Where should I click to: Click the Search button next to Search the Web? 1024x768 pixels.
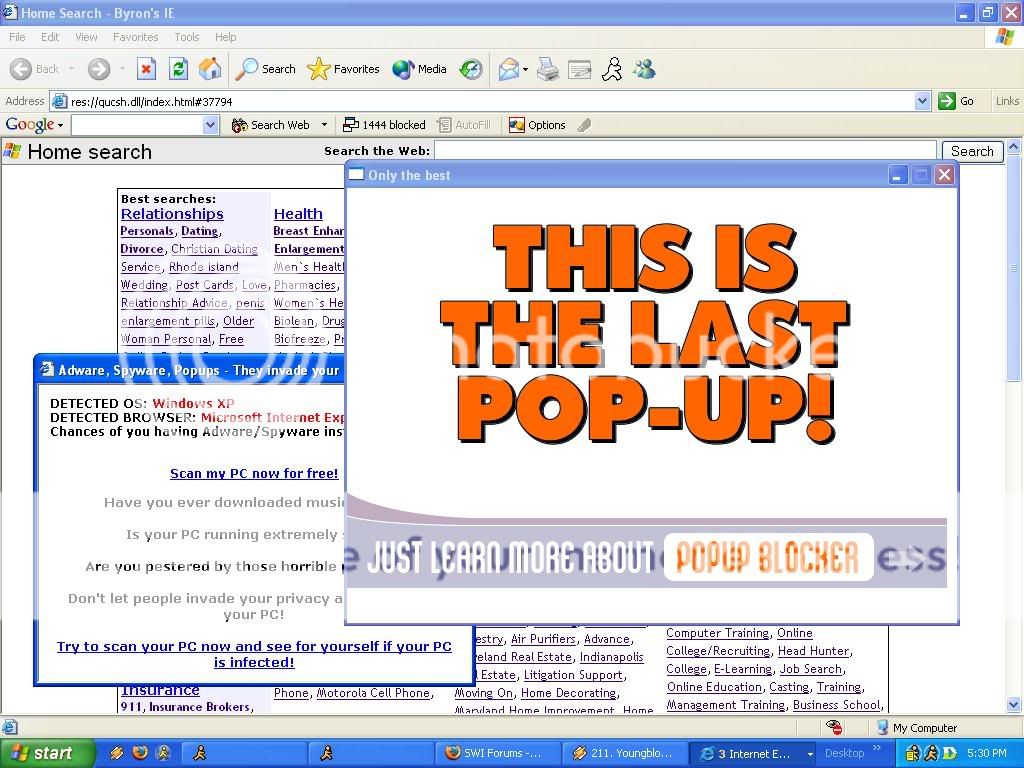972,152
